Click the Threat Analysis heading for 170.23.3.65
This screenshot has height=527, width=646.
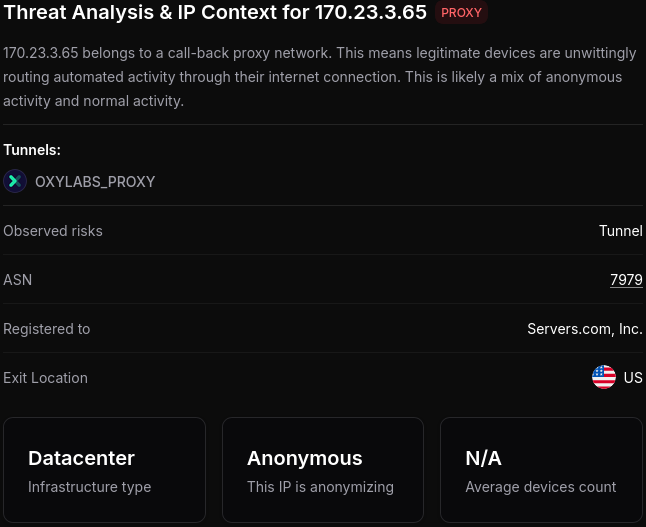coord(215,13)
